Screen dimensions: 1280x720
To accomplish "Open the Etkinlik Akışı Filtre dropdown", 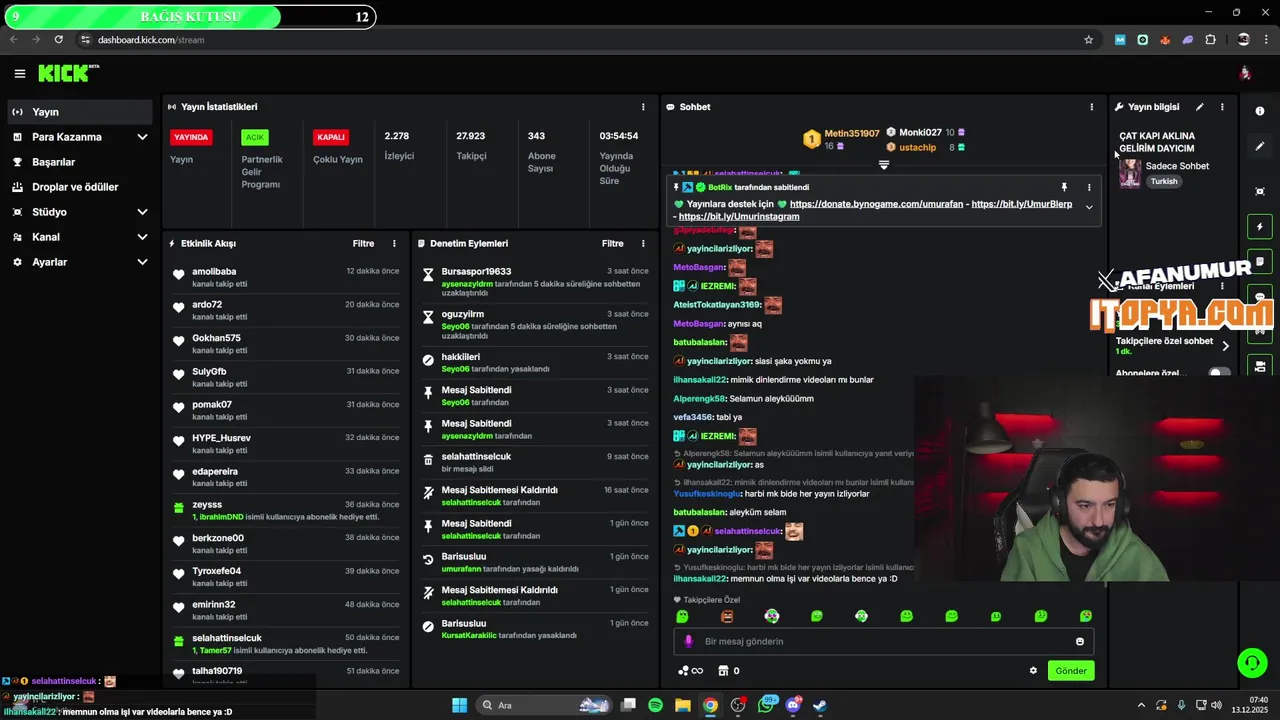I will point(363,244).
